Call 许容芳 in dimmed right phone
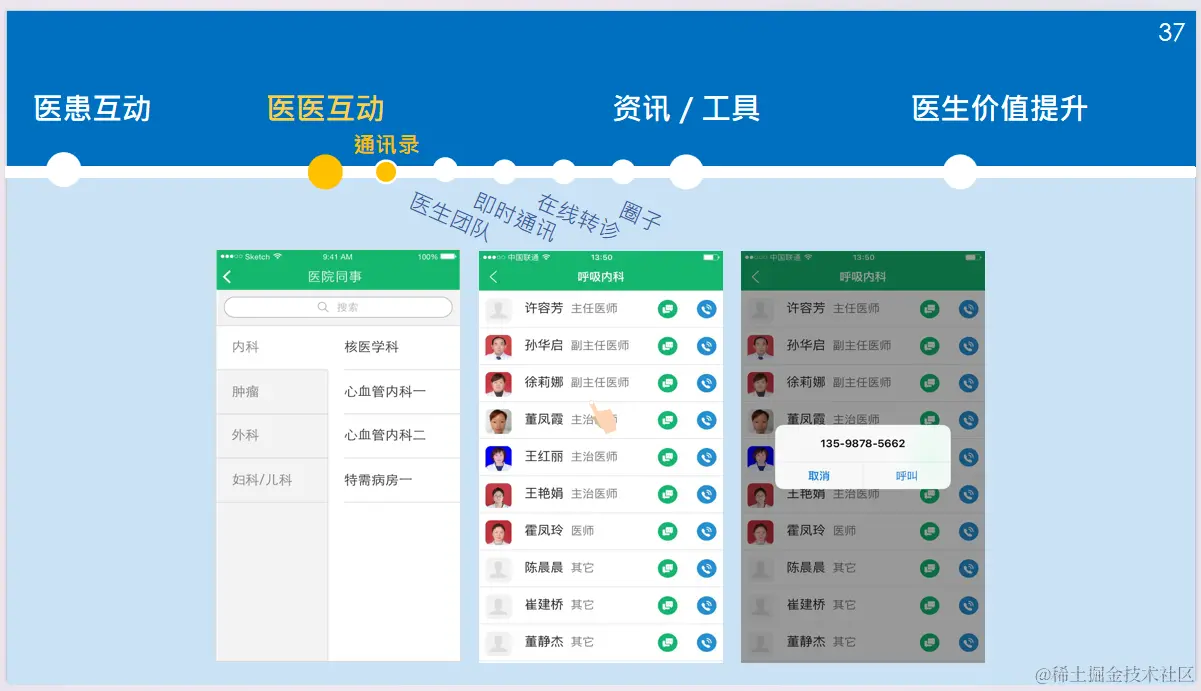The height and width of the screenshot is (691, 1201). coord(969,309)
